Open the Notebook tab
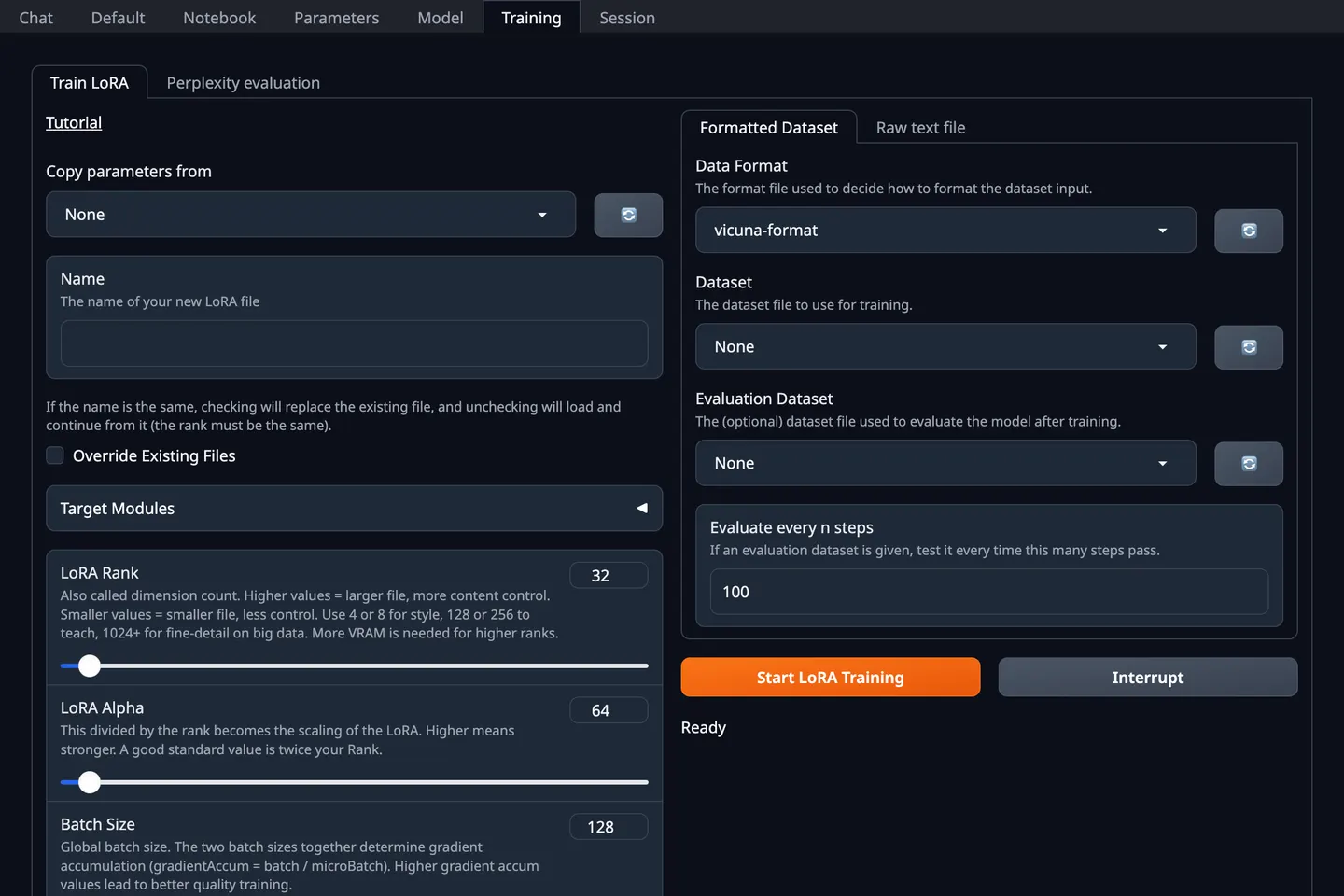 (219, 18)
